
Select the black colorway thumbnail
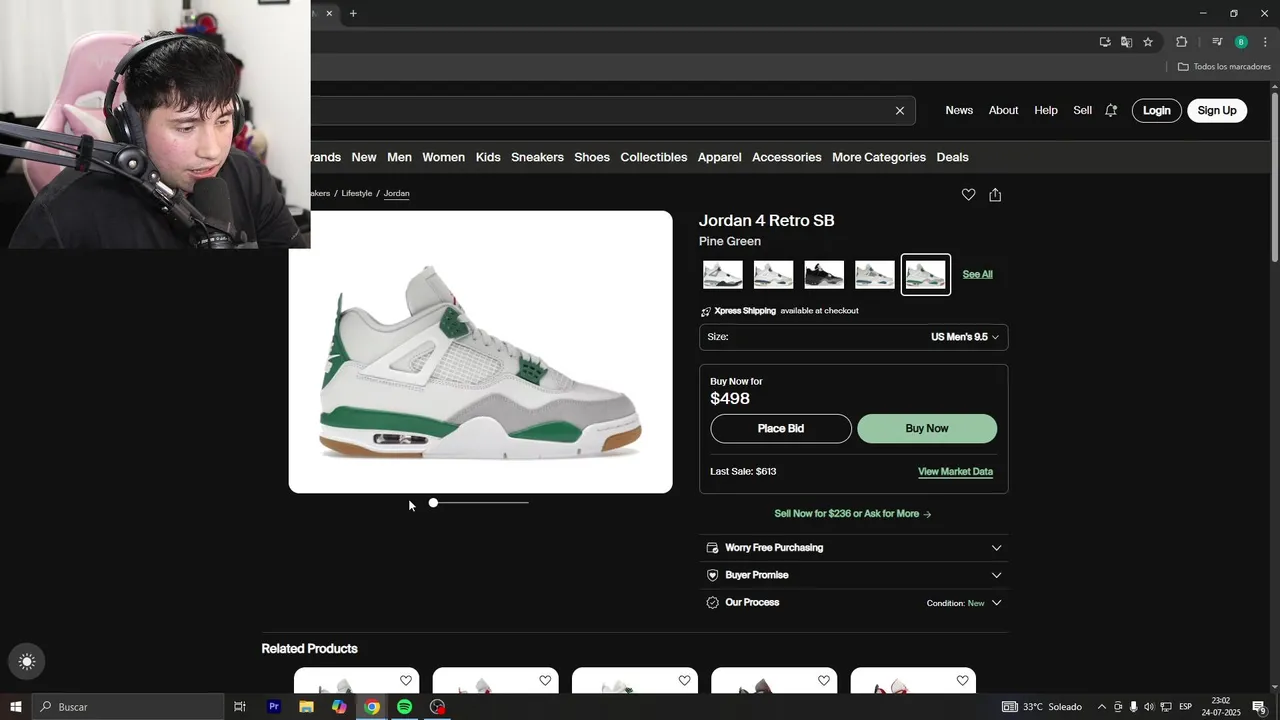tap(824, 274)
